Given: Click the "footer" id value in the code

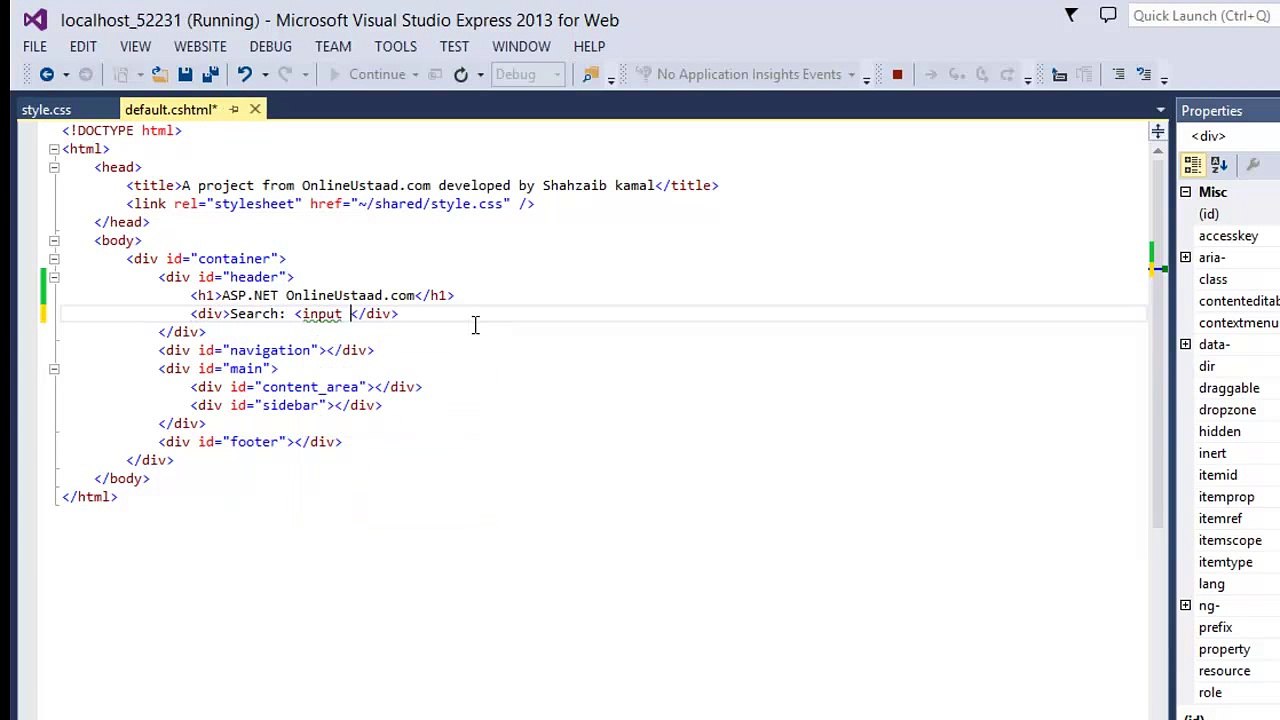Looking at the screenshot, I should click(x=258, y=441).
